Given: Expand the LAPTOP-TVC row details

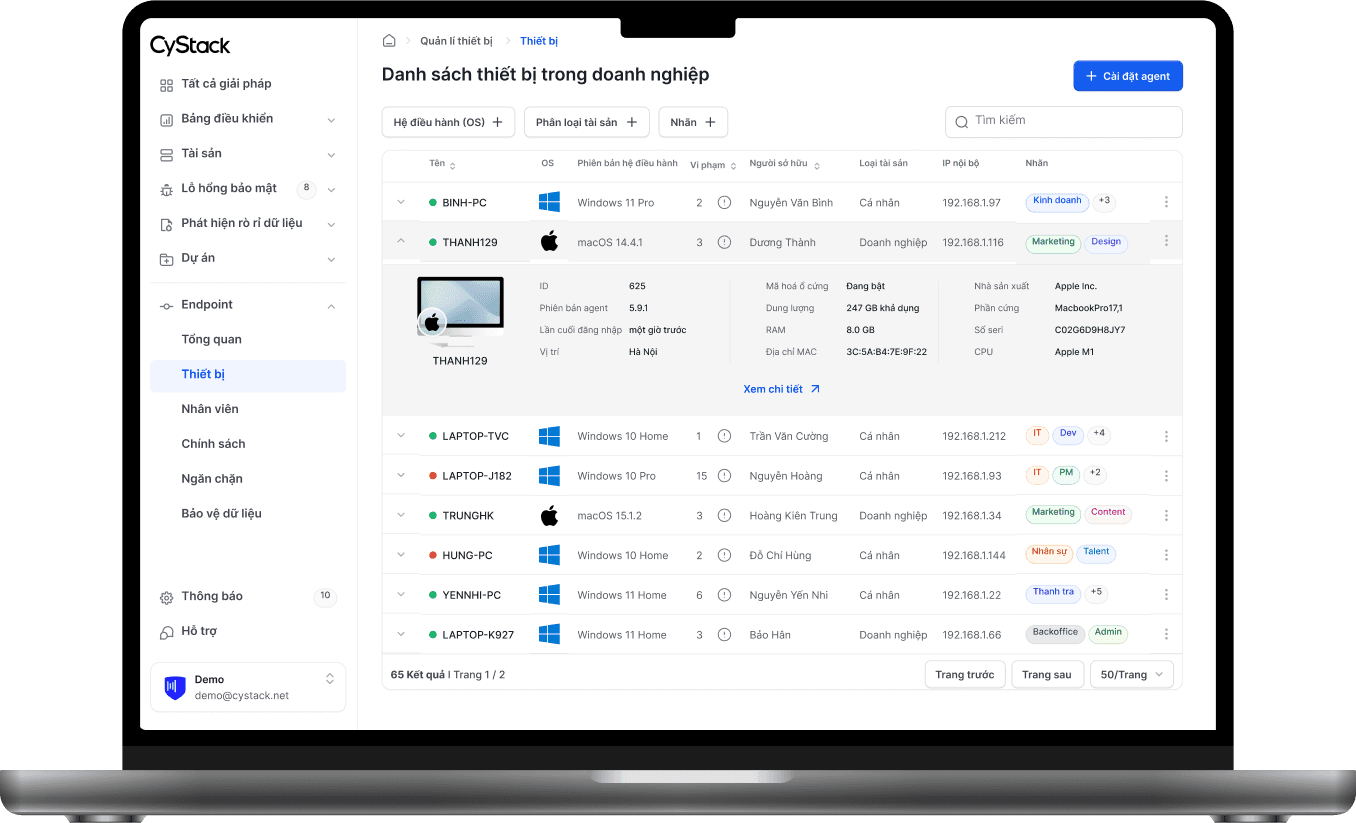Looking at the screenshot, I should [401, 436].
